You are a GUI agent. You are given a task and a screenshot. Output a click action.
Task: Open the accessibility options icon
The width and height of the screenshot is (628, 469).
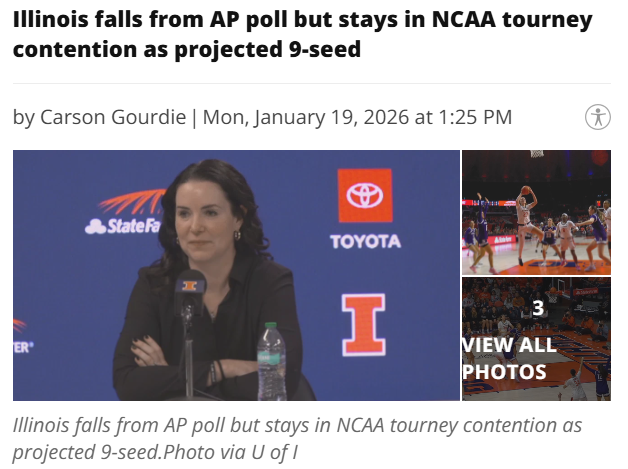pyautogui.click(x=598, y=116)
